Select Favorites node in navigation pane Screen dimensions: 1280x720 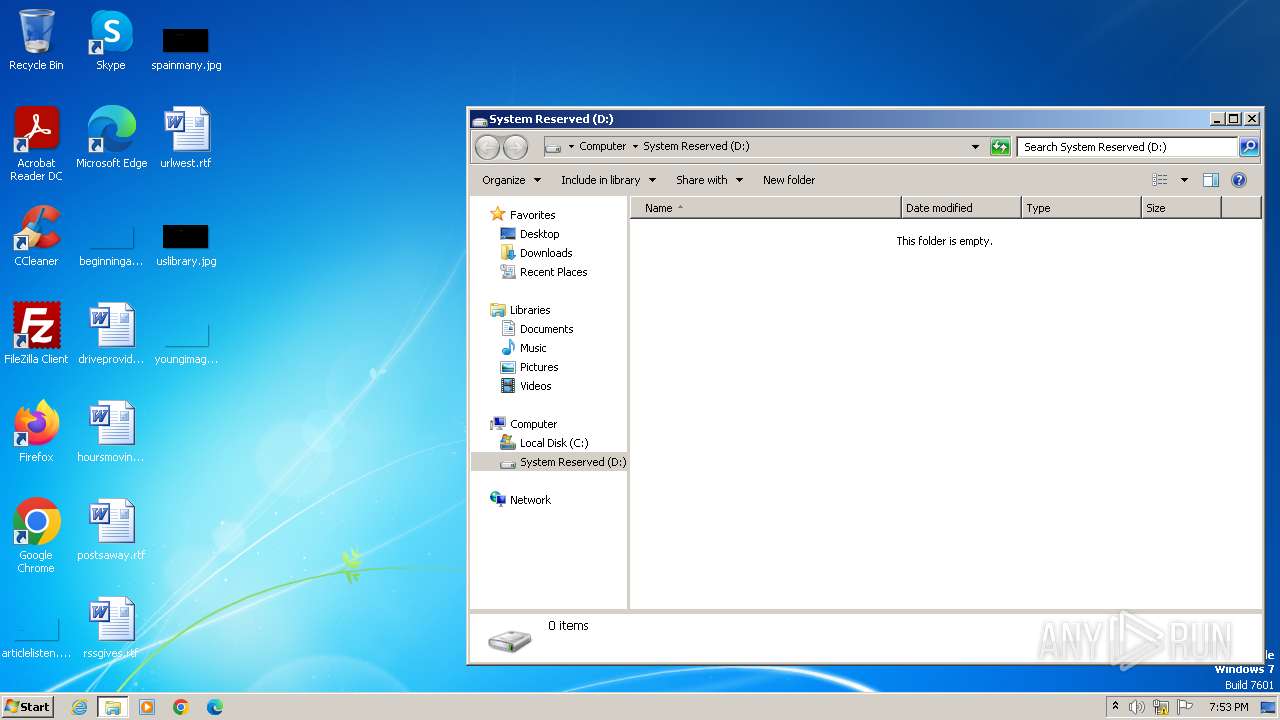532,215
